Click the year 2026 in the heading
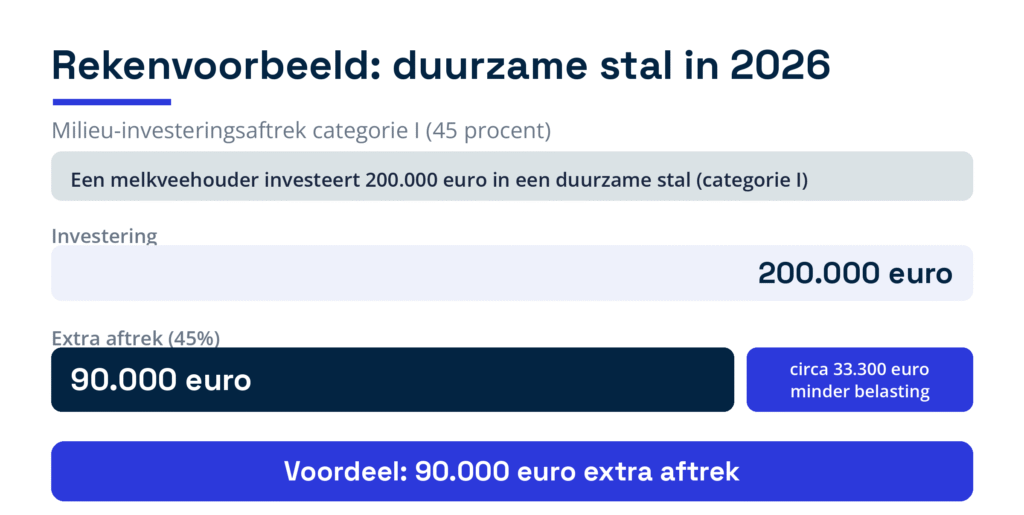Viewport: 1024px width, 515px height. [780, 65]
